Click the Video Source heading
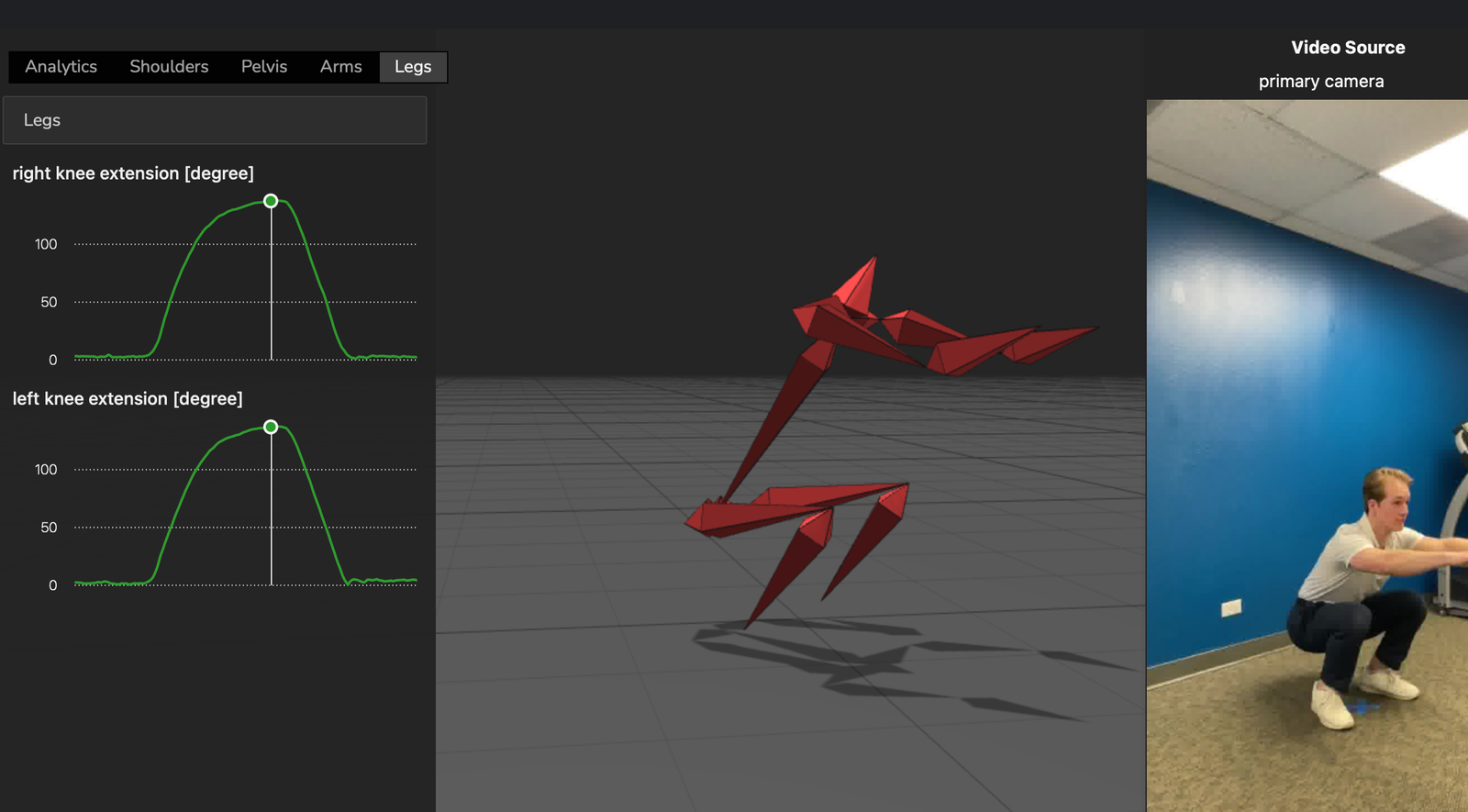 pos(1347,48)
